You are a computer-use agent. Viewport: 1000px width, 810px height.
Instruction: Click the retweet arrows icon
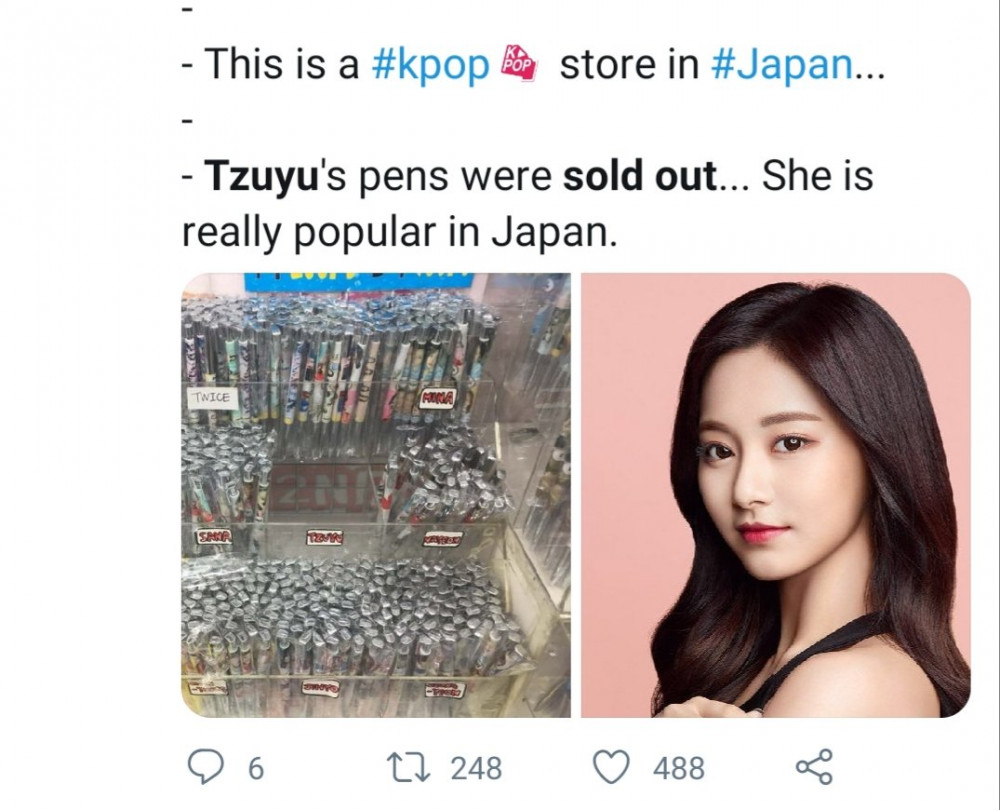pyautogui.click(x=407, y=767)
